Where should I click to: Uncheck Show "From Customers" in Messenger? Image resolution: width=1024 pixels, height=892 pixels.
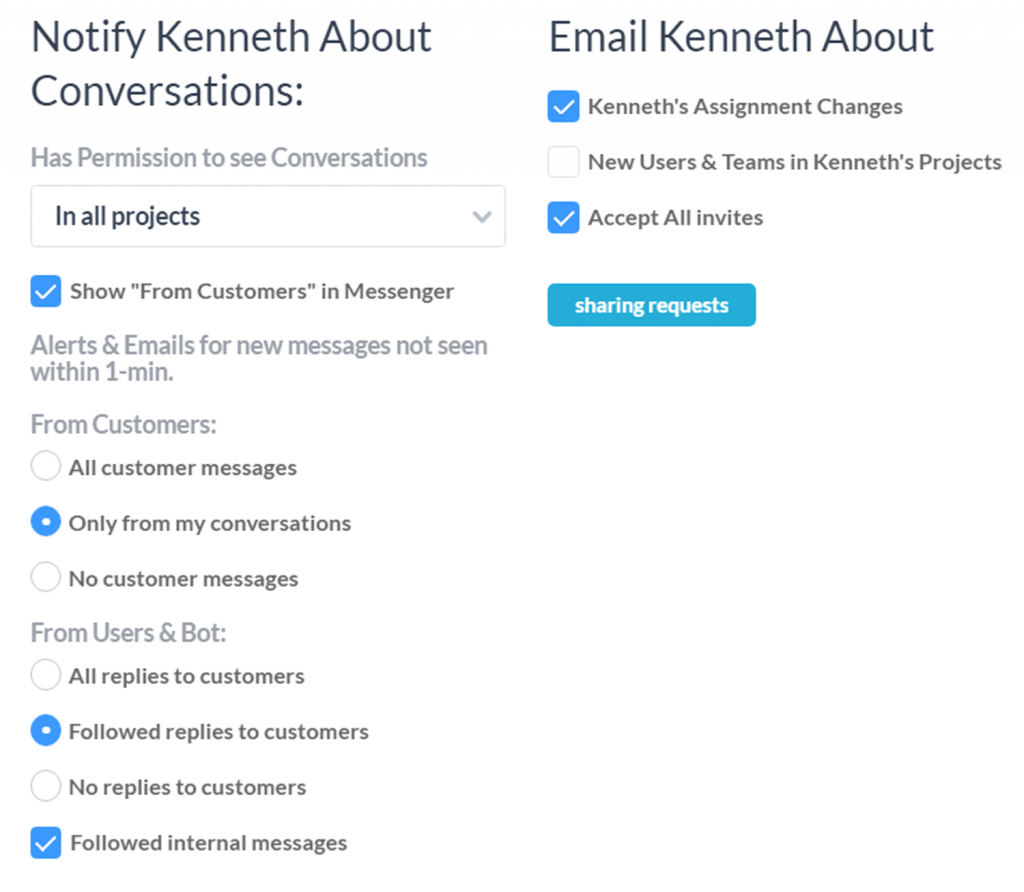[46, 291]
